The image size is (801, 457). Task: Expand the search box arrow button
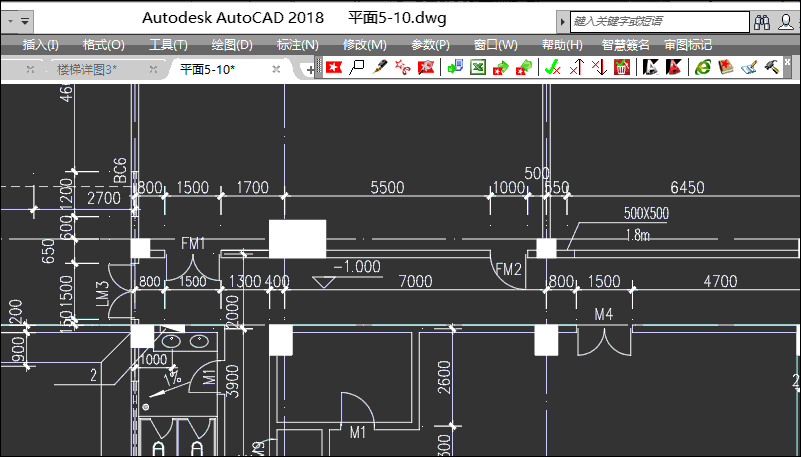[x=563, y=21]
